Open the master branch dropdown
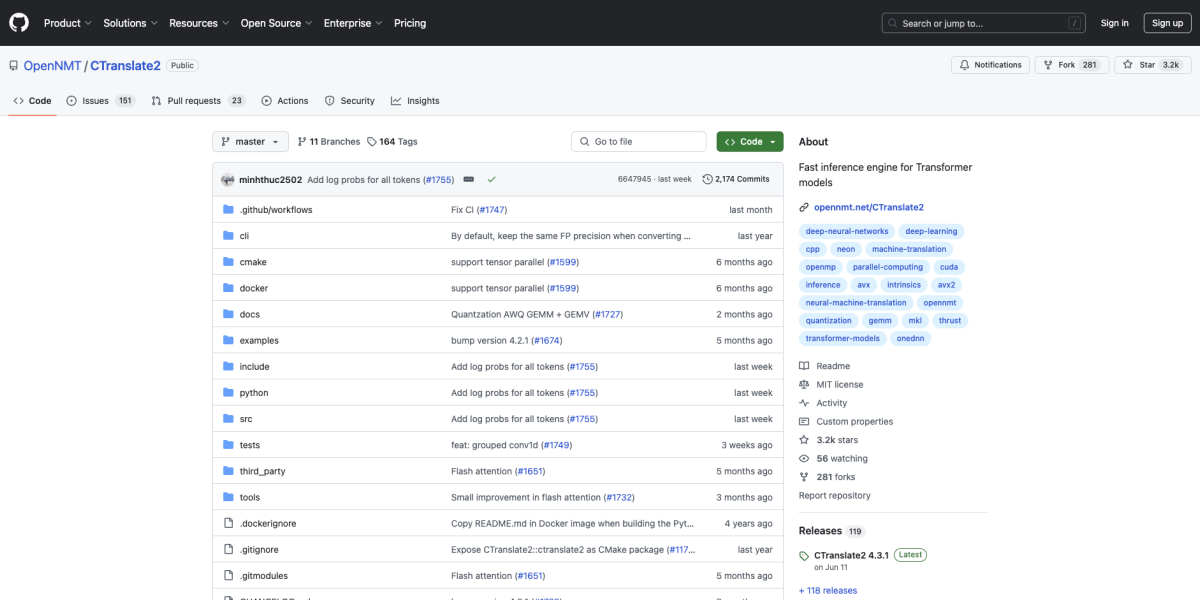This screenshot has width=1200, height=600. point(250,142)
